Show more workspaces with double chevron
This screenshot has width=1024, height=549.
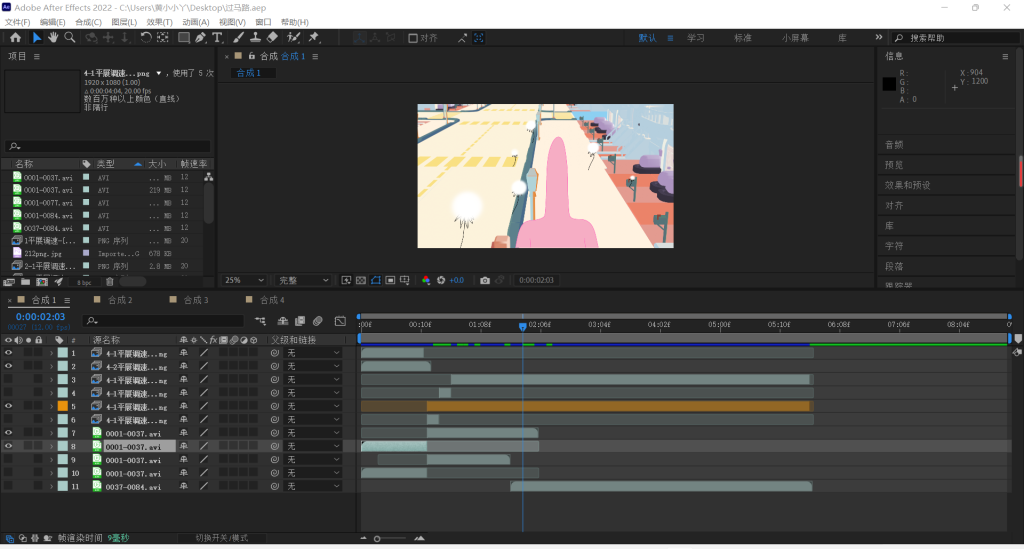878,37
